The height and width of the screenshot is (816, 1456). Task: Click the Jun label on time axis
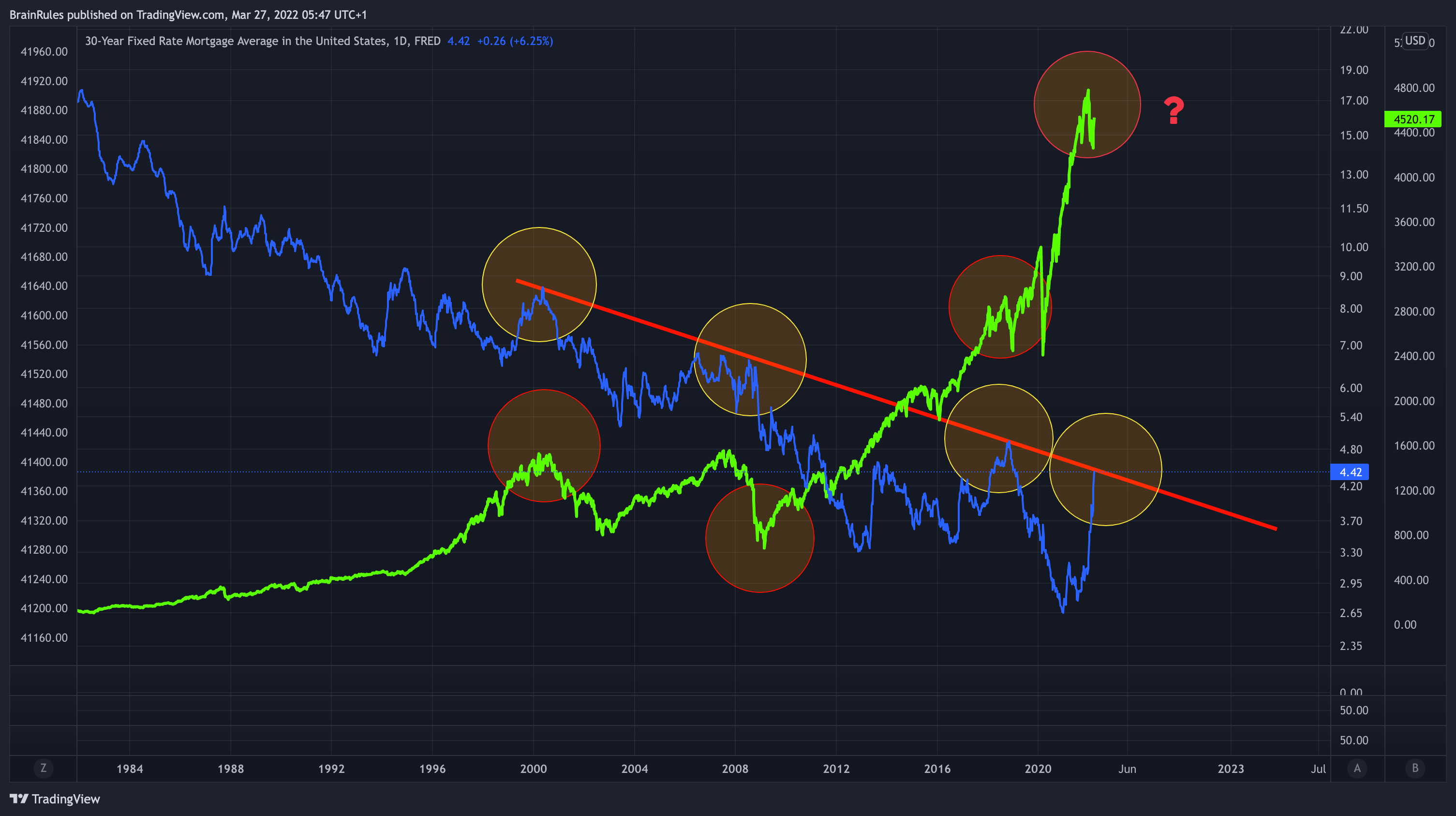point(1127,769)
